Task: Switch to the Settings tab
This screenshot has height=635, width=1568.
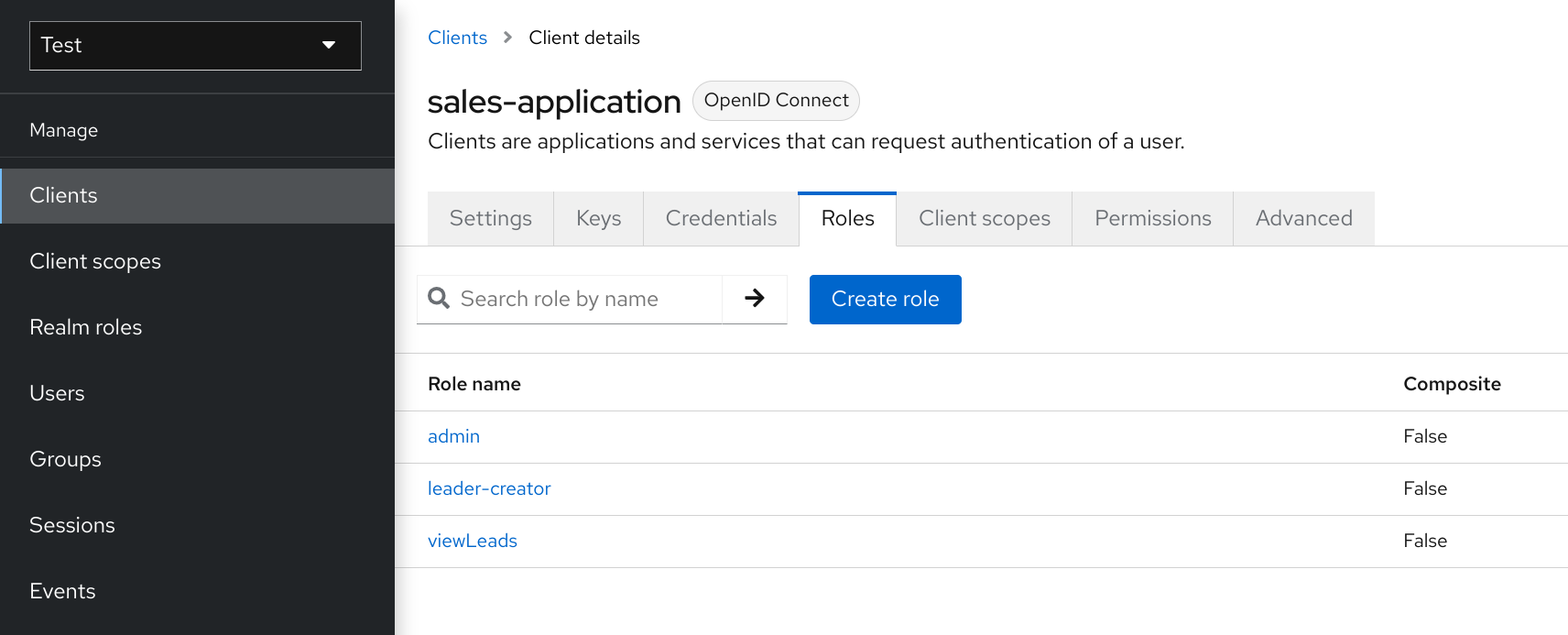Action: [x=490, y=219]
